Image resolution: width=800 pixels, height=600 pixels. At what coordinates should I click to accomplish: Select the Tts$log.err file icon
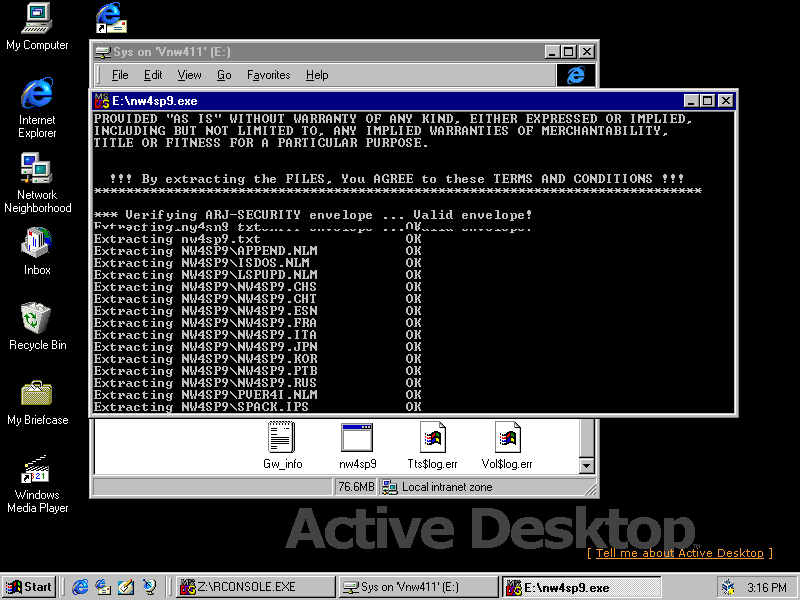click(432, 445)
